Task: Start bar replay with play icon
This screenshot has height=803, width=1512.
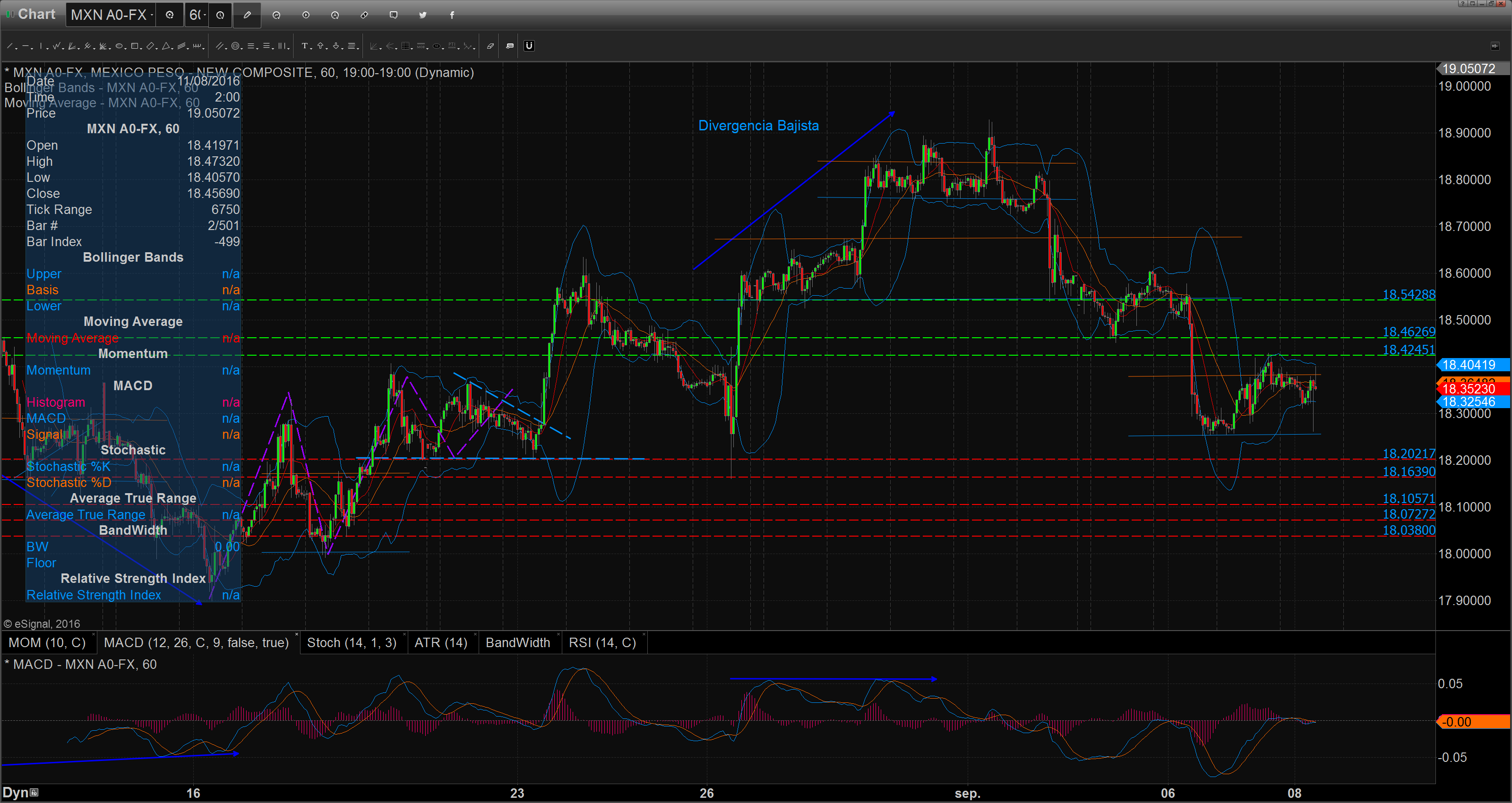Action: 306,15
